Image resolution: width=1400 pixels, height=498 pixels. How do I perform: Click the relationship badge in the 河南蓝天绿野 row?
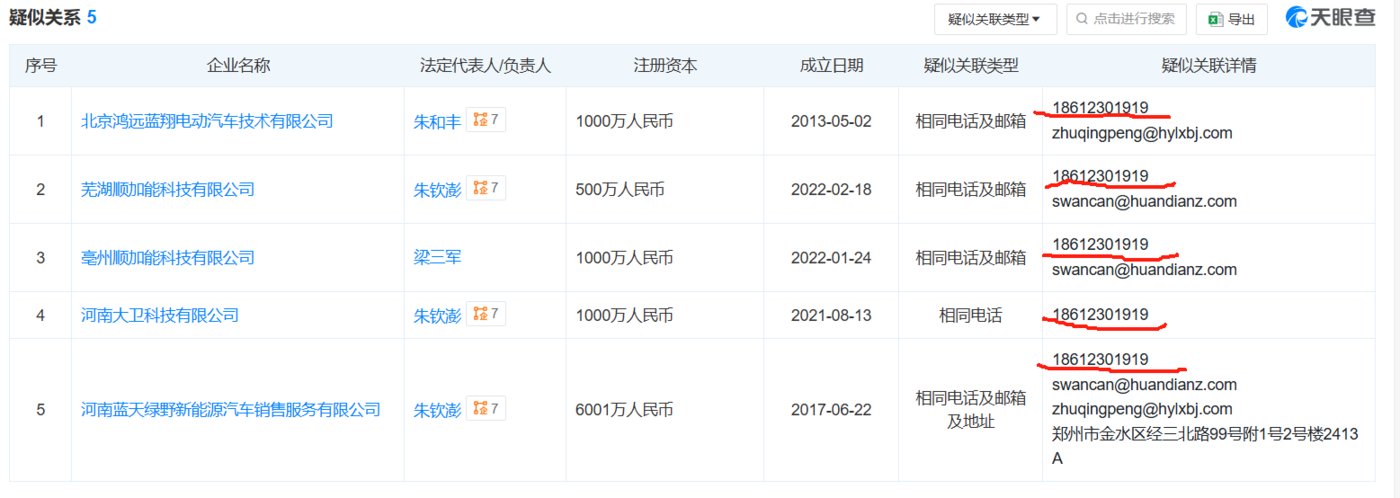(486, 409)
